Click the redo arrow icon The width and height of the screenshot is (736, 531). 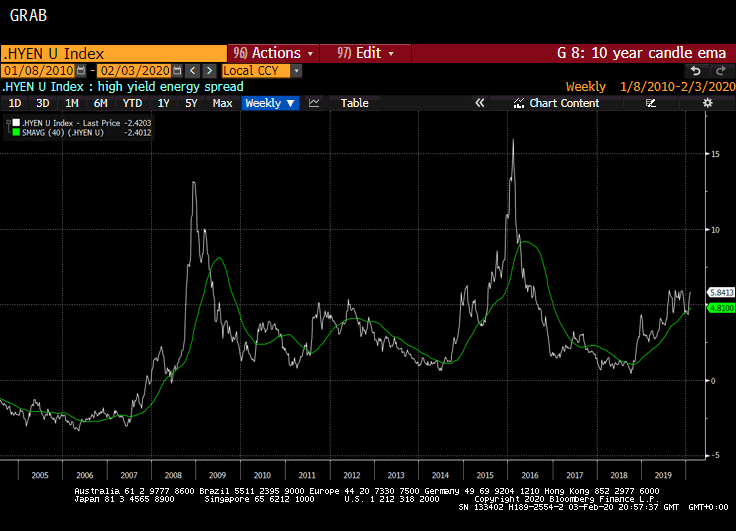[721, 71]
